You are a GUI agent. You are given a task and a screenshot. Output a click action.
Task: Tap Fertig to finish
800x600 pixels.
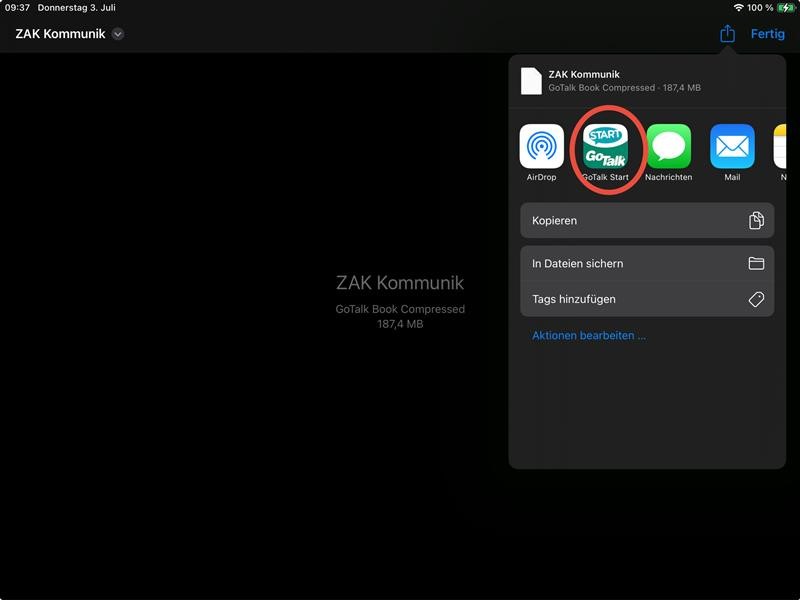click(x=767, y=34)
